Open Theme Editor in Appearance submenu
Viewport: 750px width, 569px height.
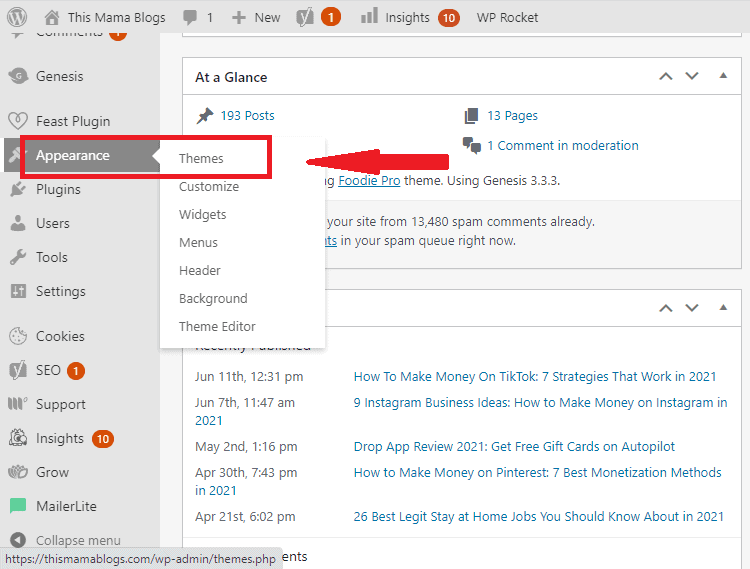(x=217, y=327)
